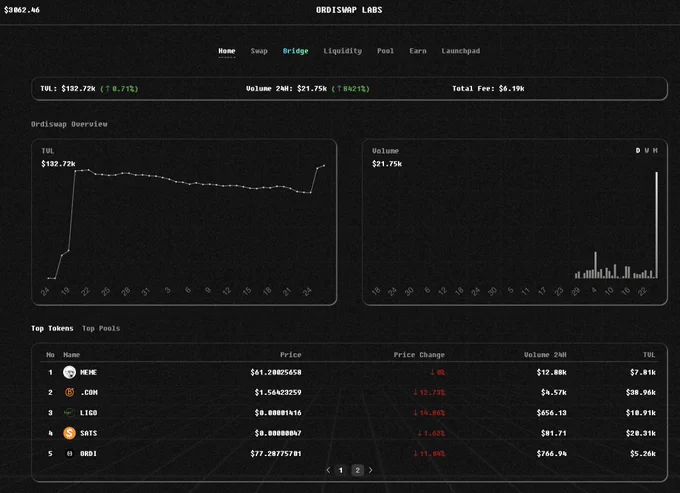
Task: Switch to Top Tokens list
Action: click(x=52, y=328)
